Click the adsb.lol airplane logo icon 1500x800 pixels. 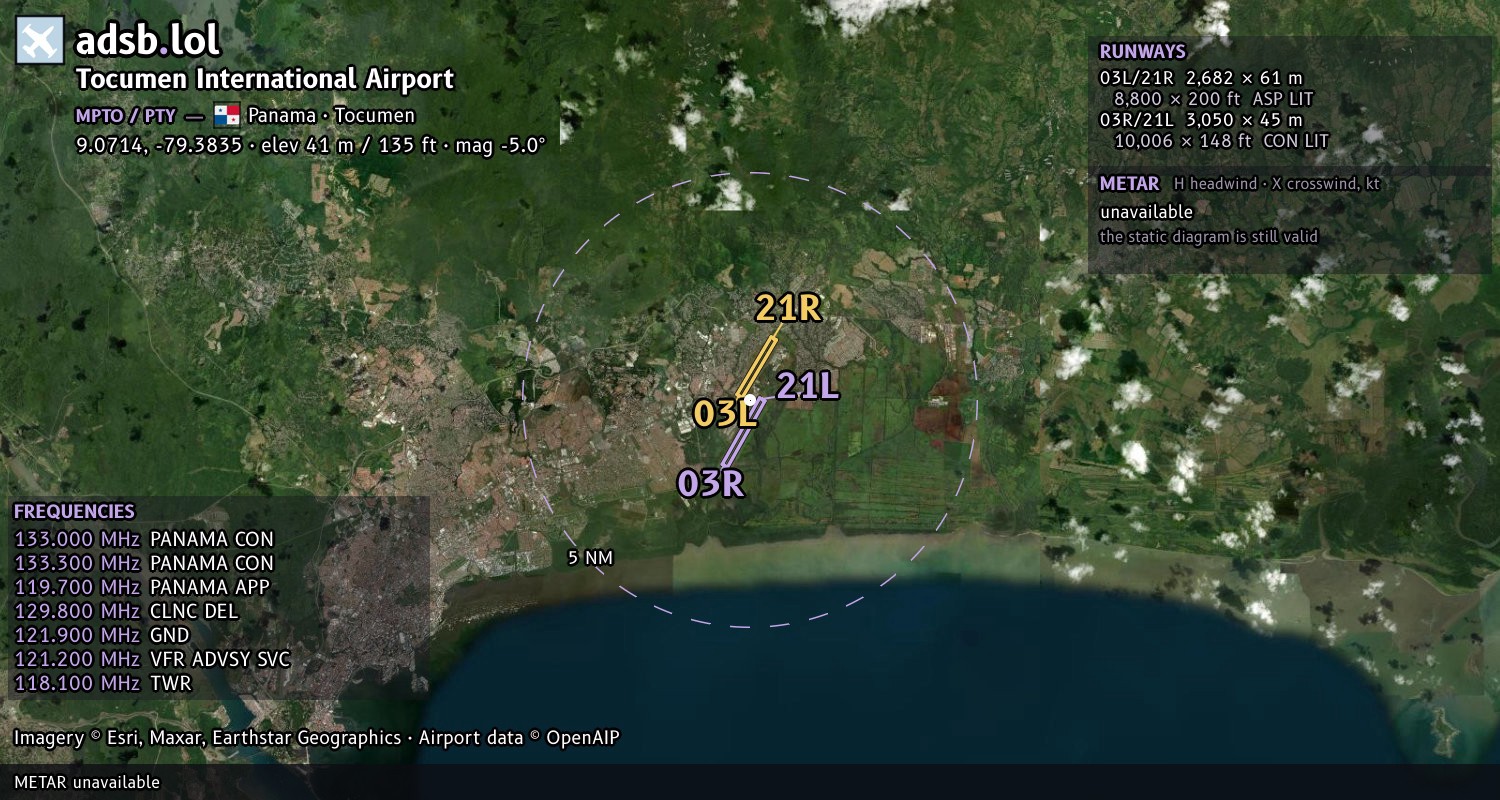tap(40, 40)
